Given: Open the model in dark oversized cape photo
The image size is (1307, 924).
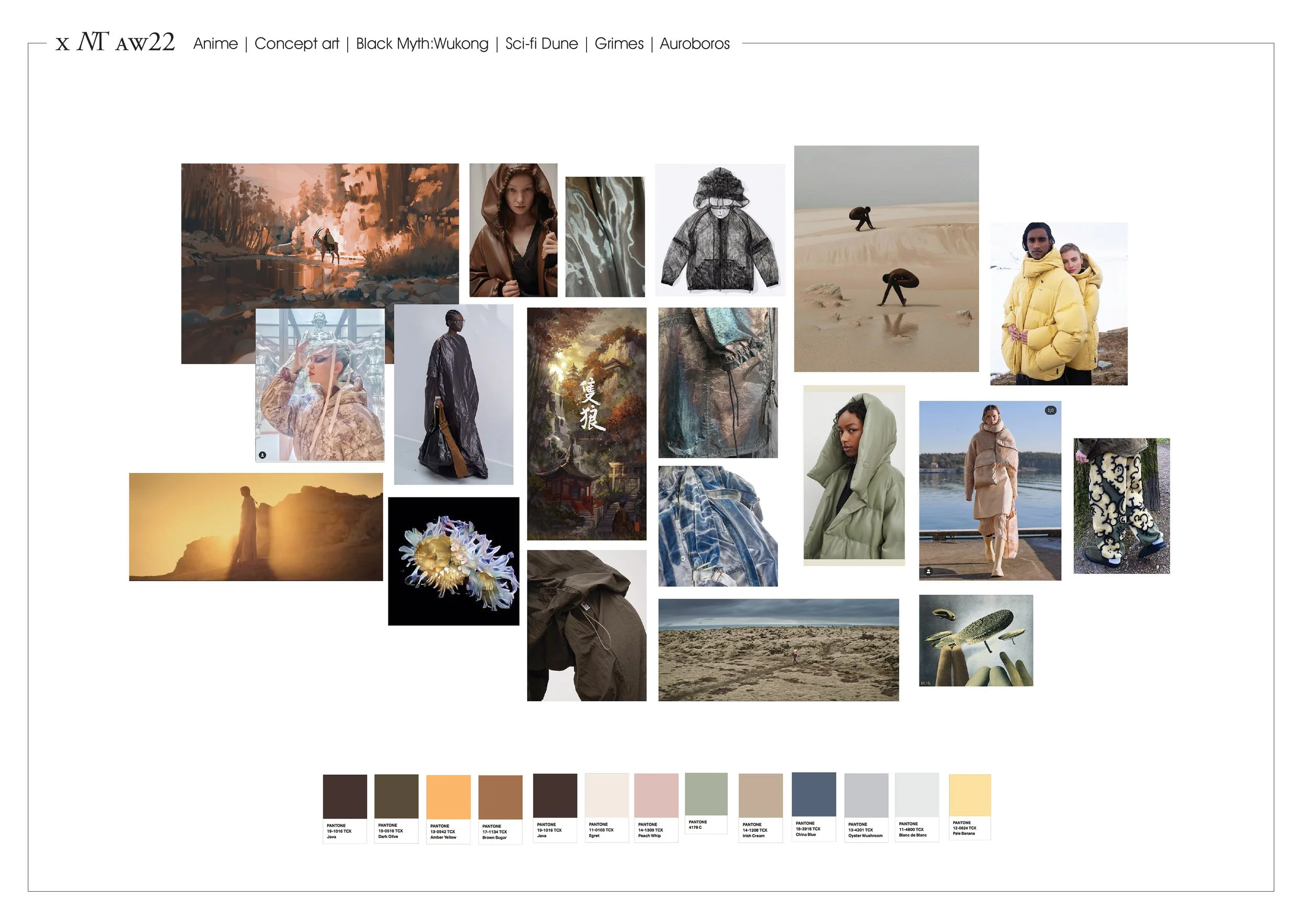Looking at the screenshot, I should coord(454,394).
